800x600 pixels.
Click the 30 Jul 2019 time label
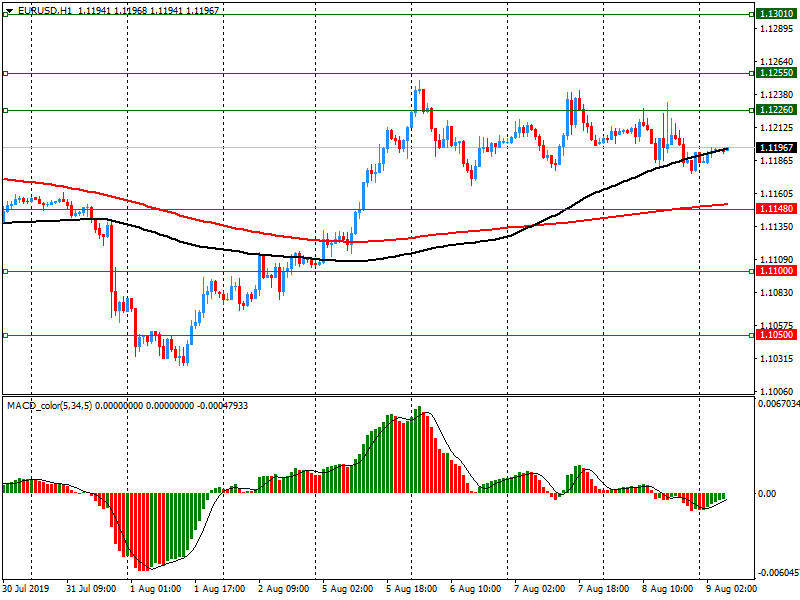tap(26, 589)
